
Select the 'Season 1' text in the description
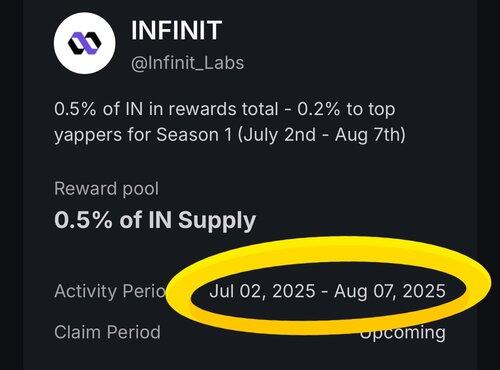click(x=194, y=135)
